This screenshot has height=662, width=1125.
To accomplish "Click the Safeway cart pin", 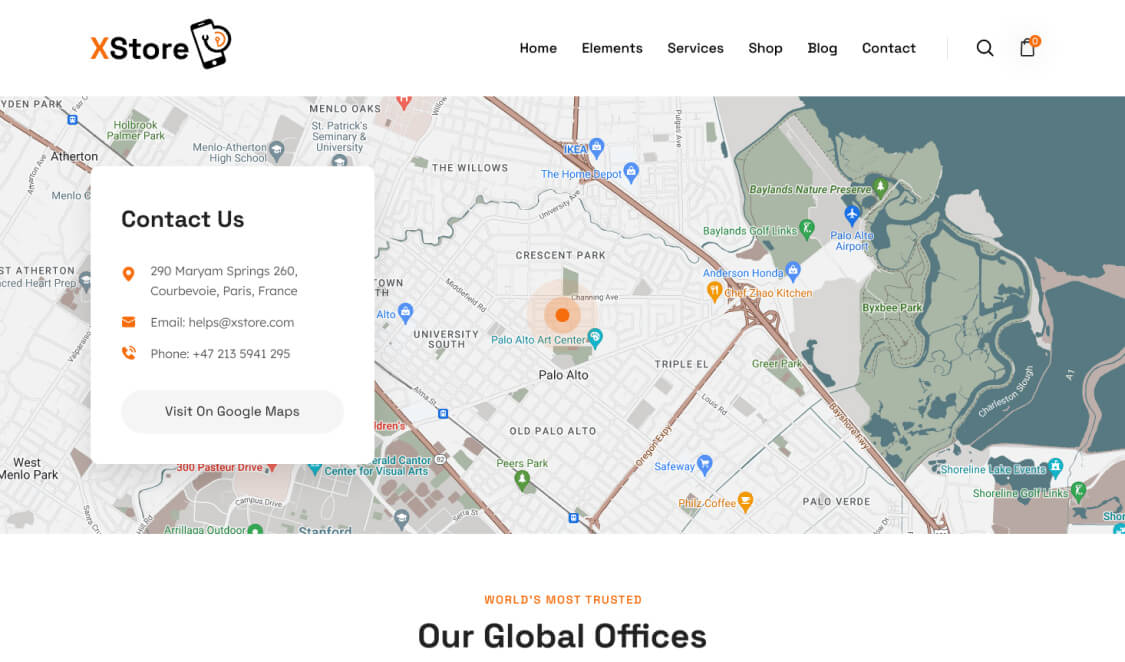I will coord(705,465).
